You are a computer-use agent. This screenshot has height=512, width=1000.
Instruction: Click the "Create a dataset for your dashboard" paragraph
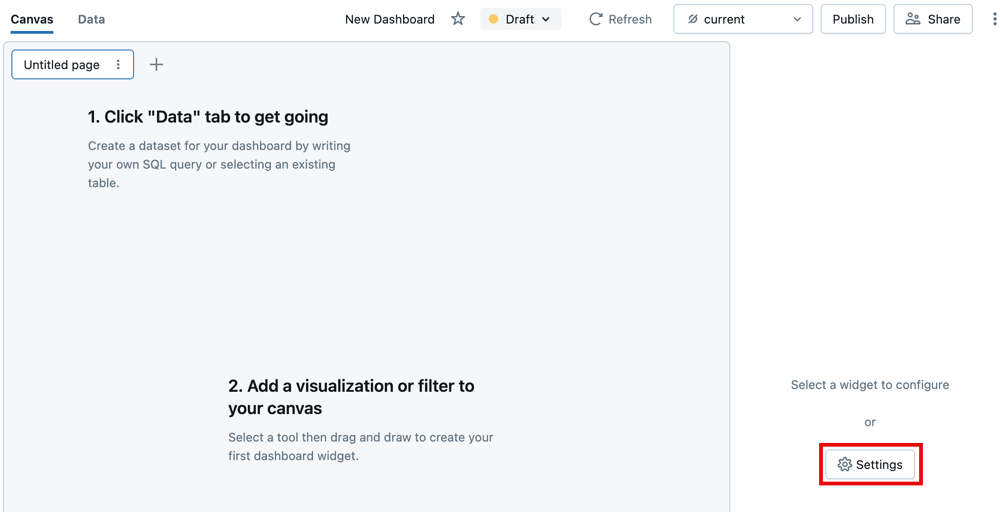(219, 164)
